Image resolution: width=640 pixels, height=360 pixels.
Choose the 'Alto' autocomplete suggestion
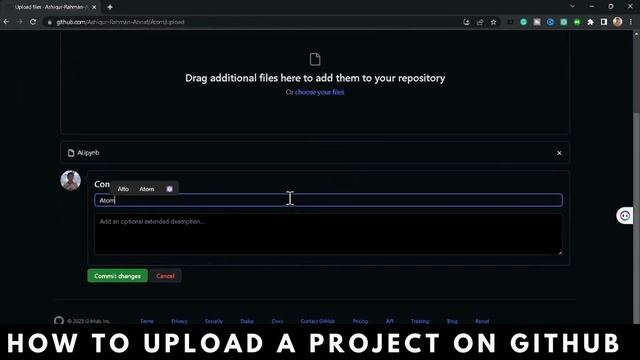(x=123, y=189)
